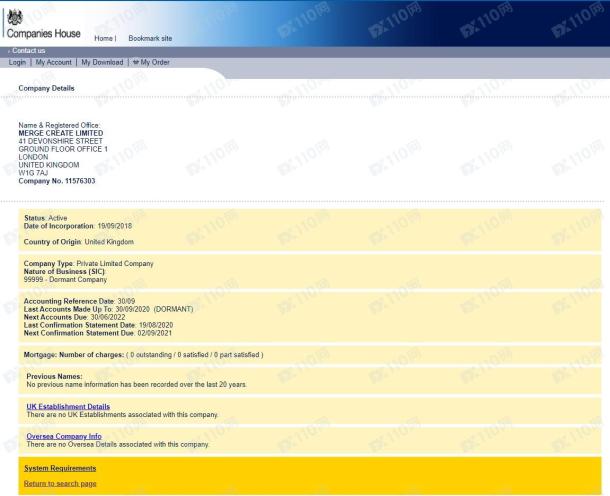Open My Download page
This screenshot has width=610, height=496.
coord(102,62)
